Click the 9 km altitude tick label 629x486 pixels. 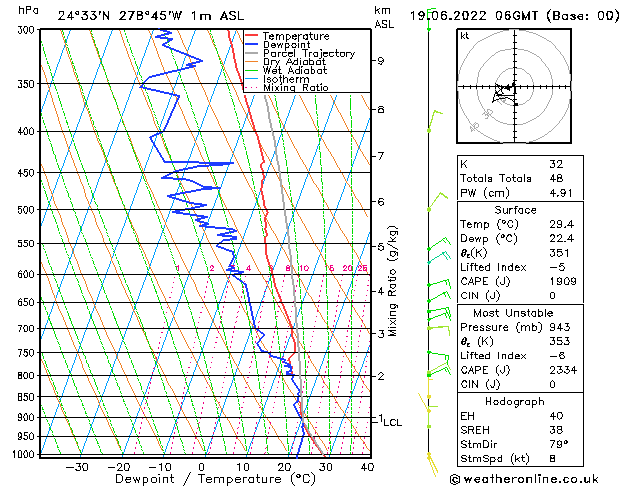[380, 61]
